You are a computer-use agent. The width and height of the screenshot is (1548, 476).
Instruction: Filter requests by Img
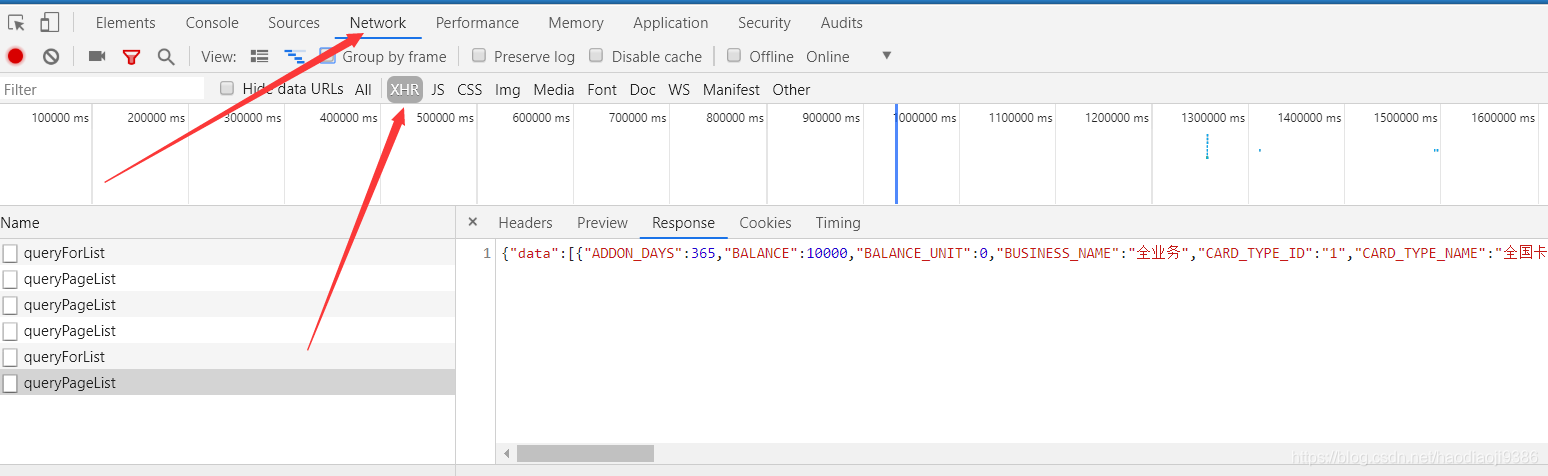[x=508, y=89]
